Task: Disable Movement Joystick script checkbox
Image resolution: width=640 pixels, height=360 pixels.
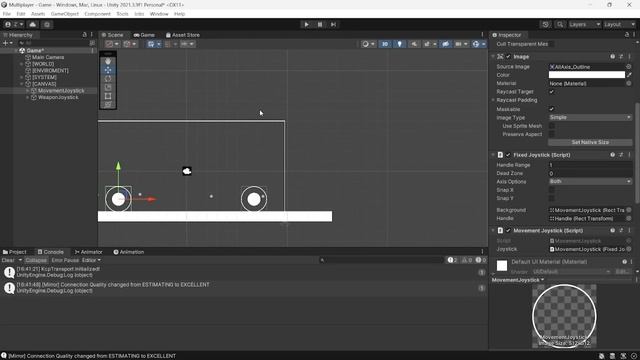Action: [x=508, y=231]
